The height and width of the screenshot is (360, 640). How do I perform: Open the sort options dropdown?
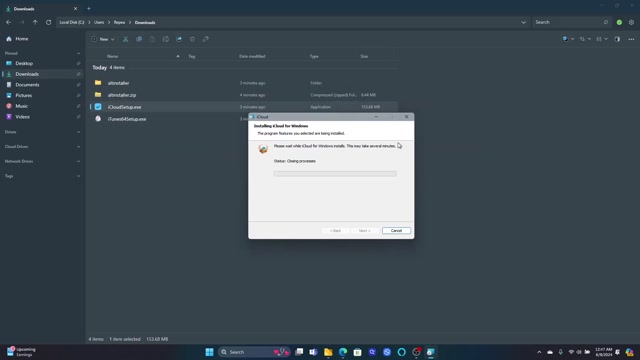585,39
